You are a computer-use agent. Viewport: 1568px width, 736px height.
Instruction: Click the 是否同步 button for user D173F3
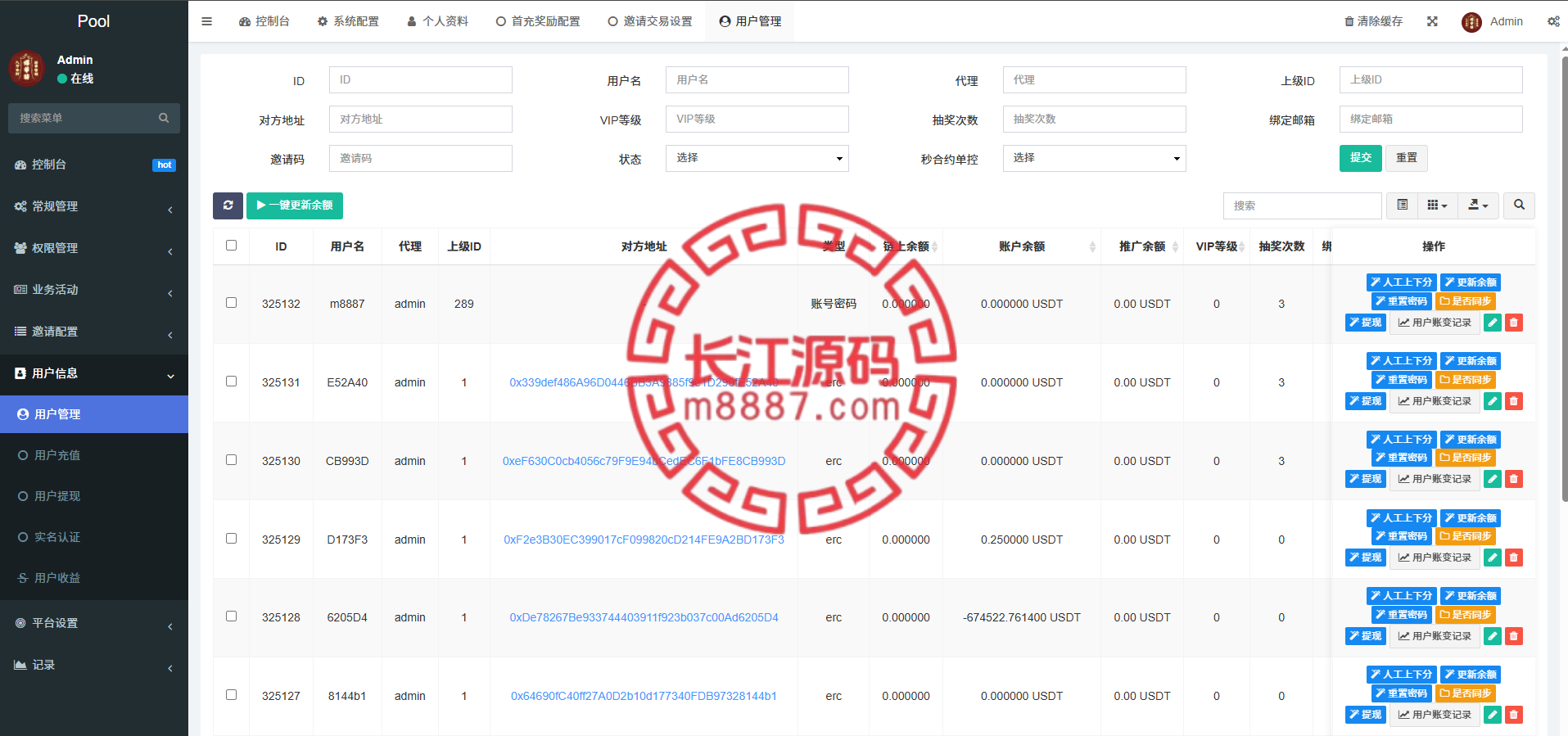[1466, 536]
